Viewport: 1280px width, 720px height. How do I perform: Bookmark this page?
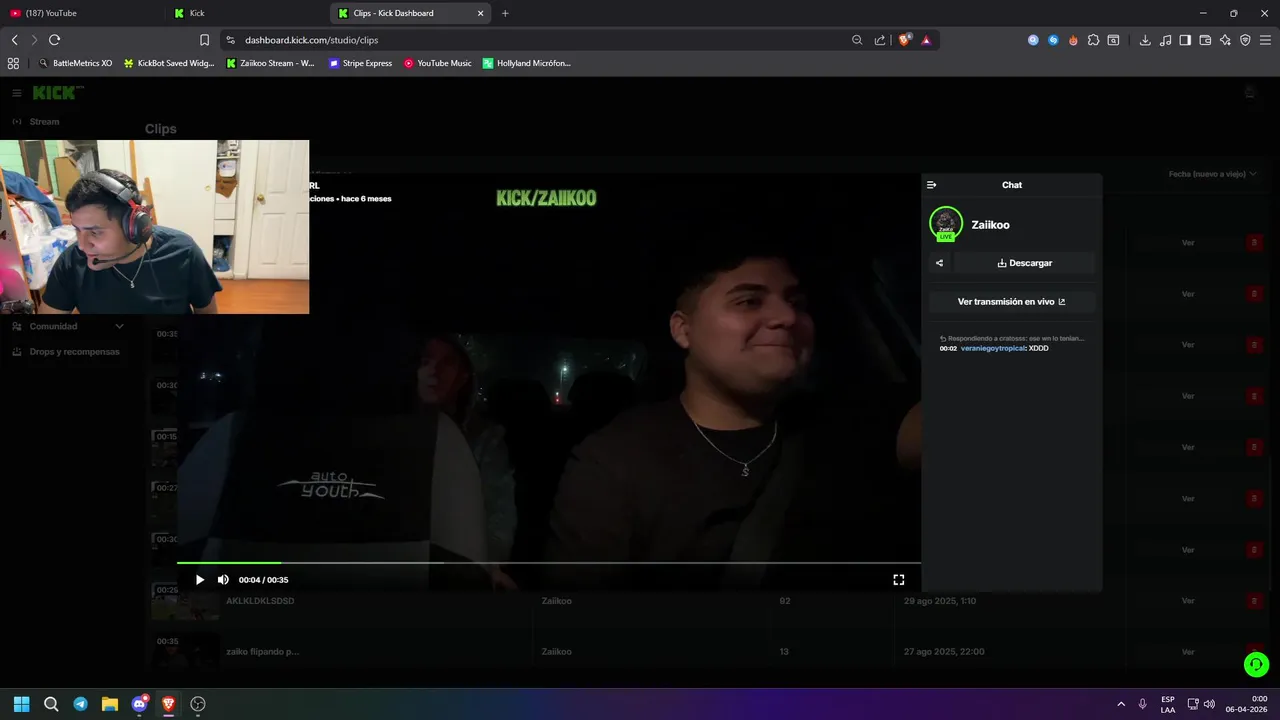[x=204, y=40]
